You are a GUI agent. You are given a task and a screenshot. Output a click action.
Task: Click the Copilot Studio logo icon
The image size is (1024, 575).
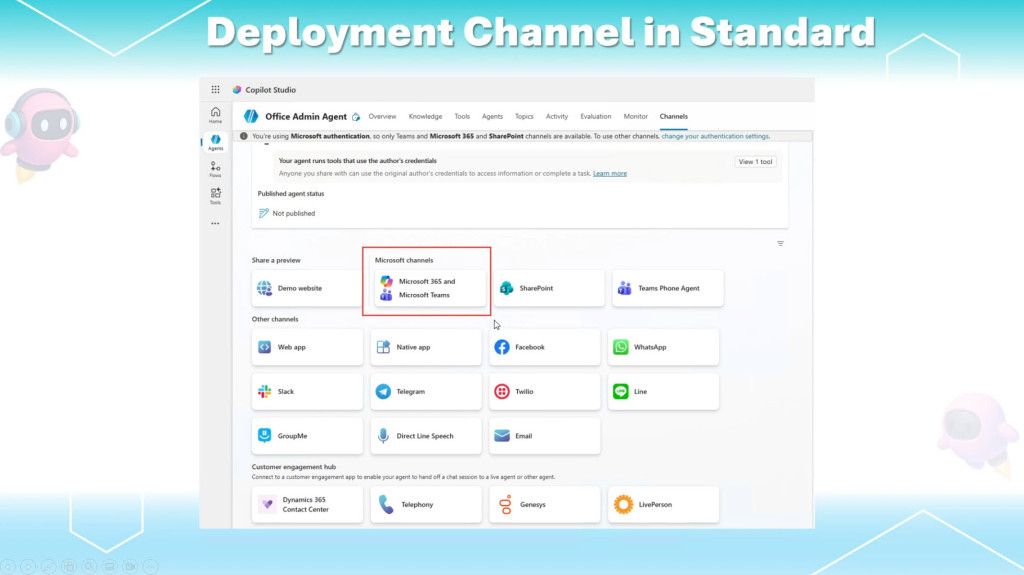point(237,90)
